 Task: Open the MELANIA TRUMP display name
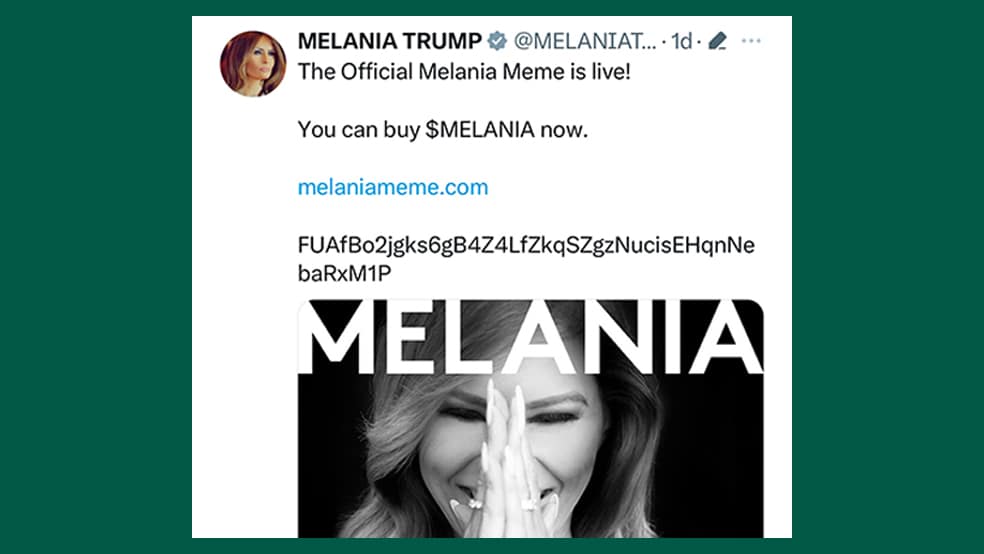[390, 41]
